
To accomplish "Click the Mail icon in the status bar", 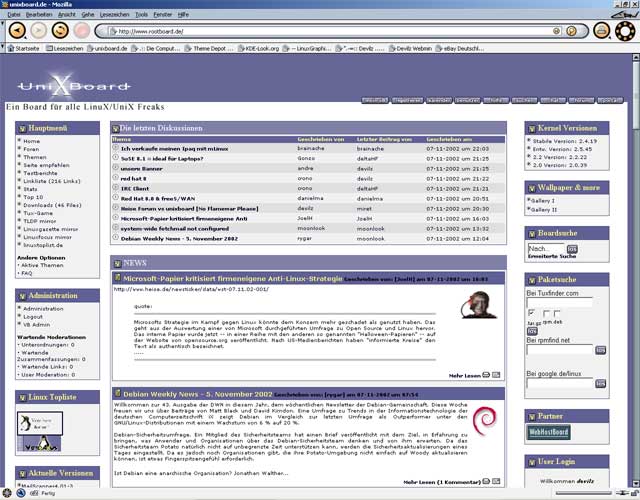I will click(x=20, y=493).
